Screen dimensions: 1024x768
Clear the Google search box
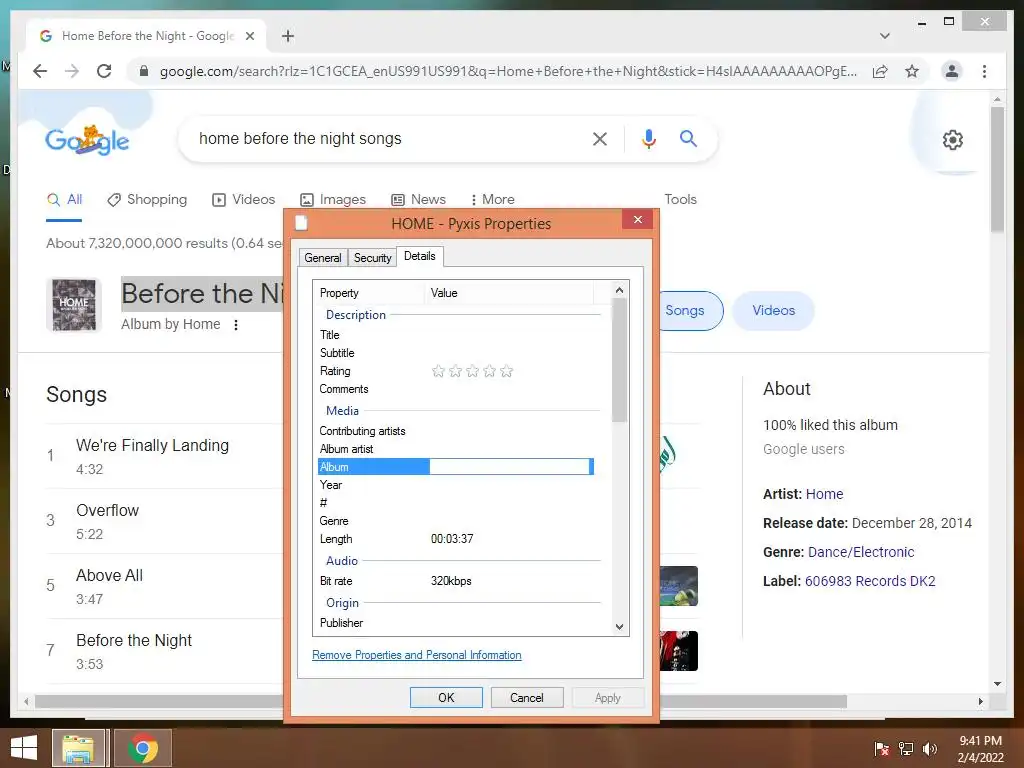coord(600,138)
